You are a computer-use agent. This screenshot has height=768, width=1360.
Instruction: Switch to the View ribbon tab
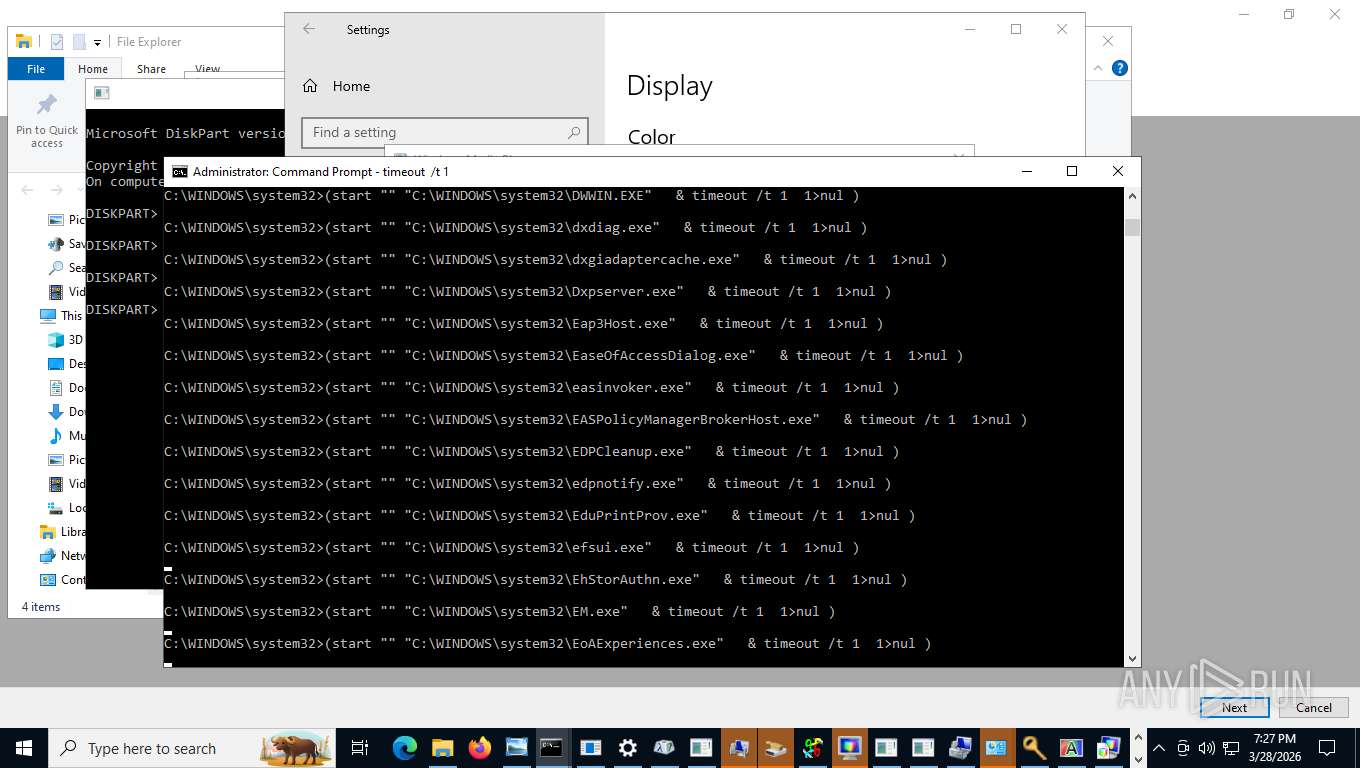coord(207,69)
